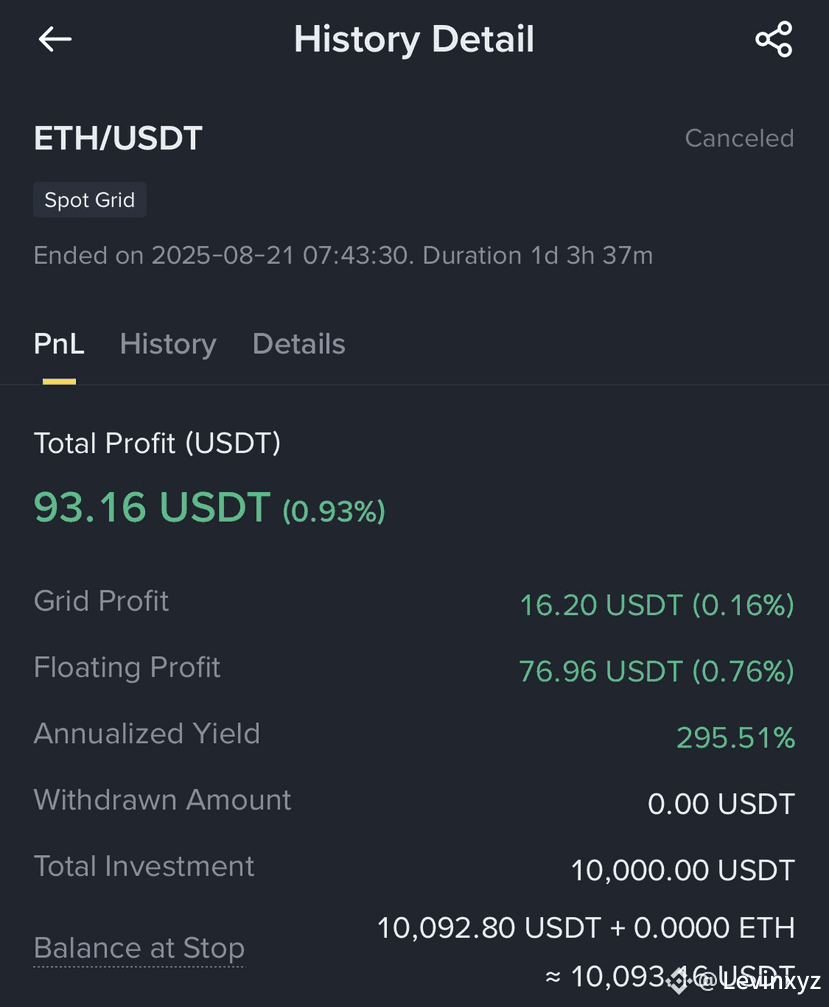829x1007 pixels.
Task: Open the Details tab
Action: pyautogui.click(x=299, y=344)
